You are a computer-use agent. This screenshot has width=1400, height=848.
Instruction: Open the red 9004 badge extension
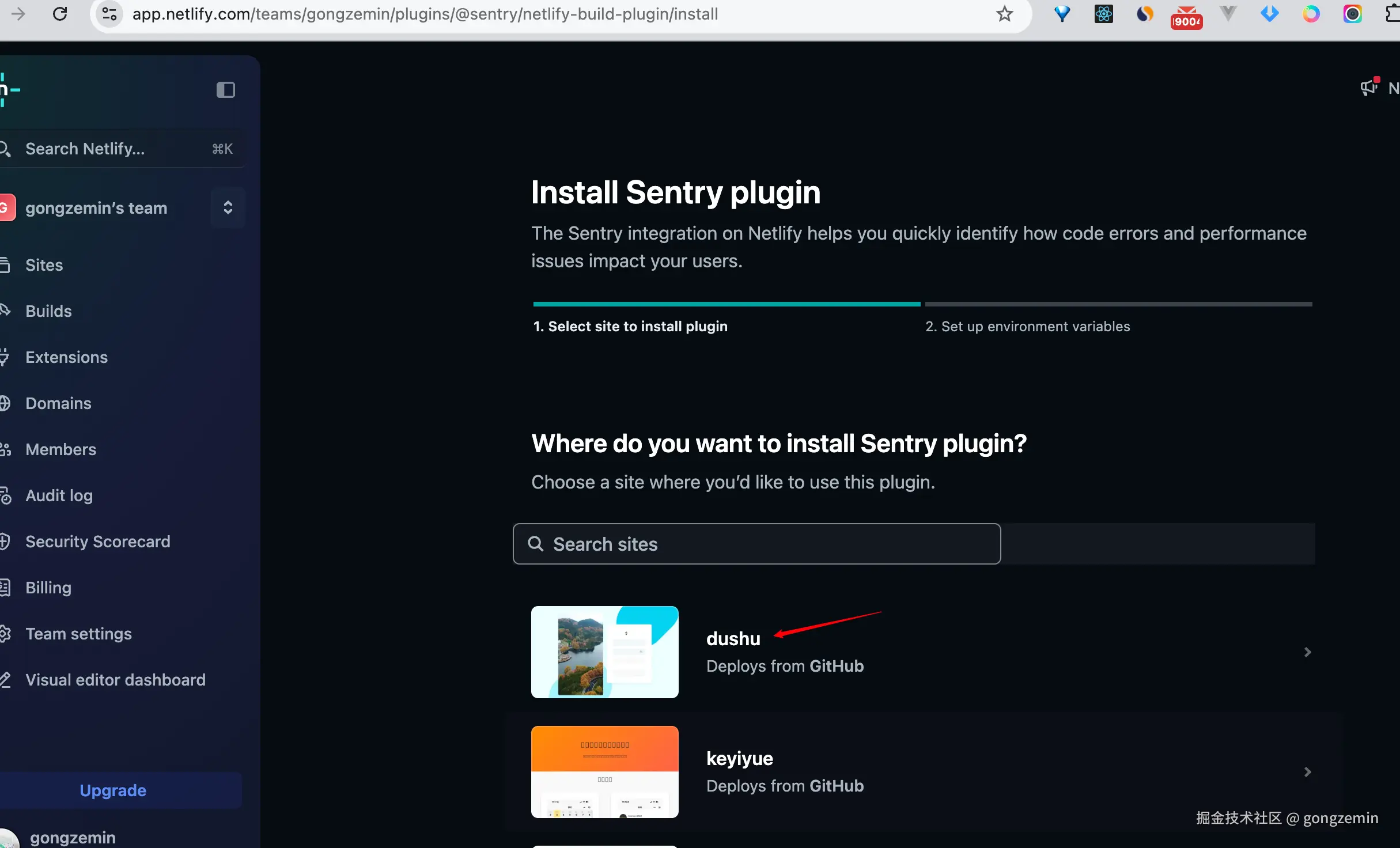[1186, 16]
